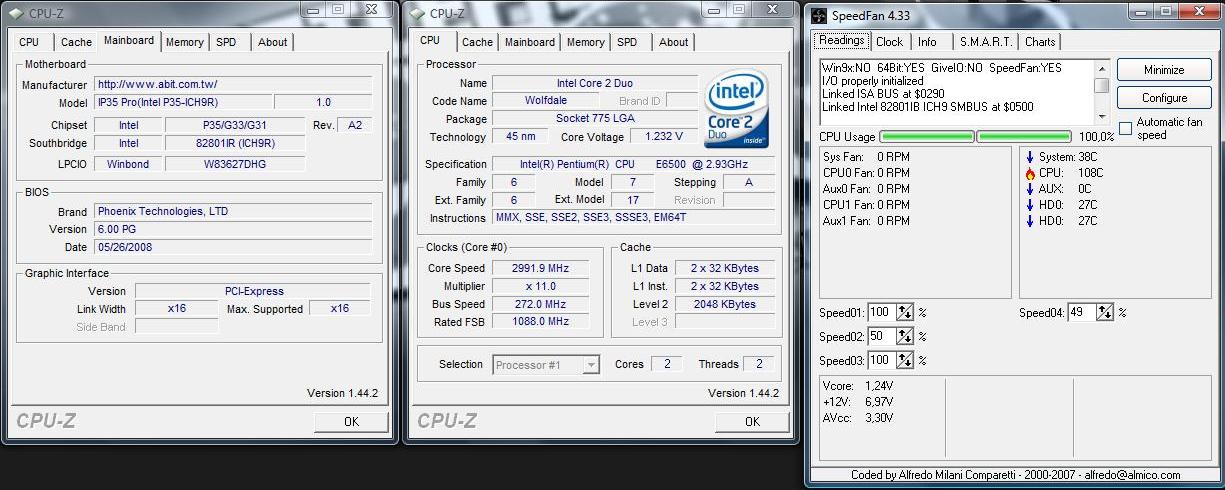Click the Intel Core 2 Duo logo
Screen dimensions: 1225x490
(737, 110)
